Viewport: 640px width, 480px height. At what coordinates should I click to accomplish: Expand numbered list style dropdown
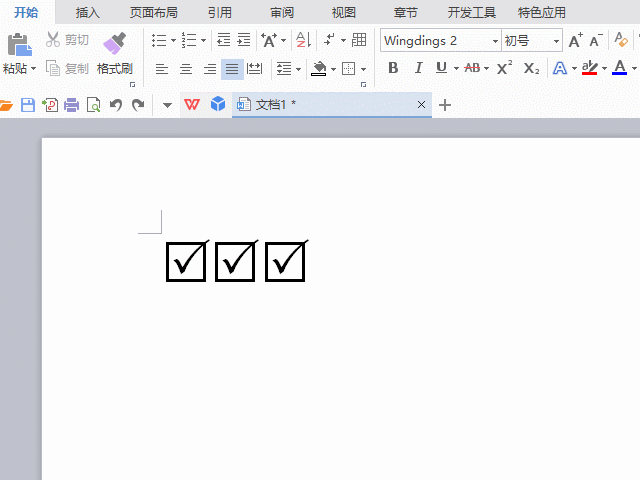203,40
